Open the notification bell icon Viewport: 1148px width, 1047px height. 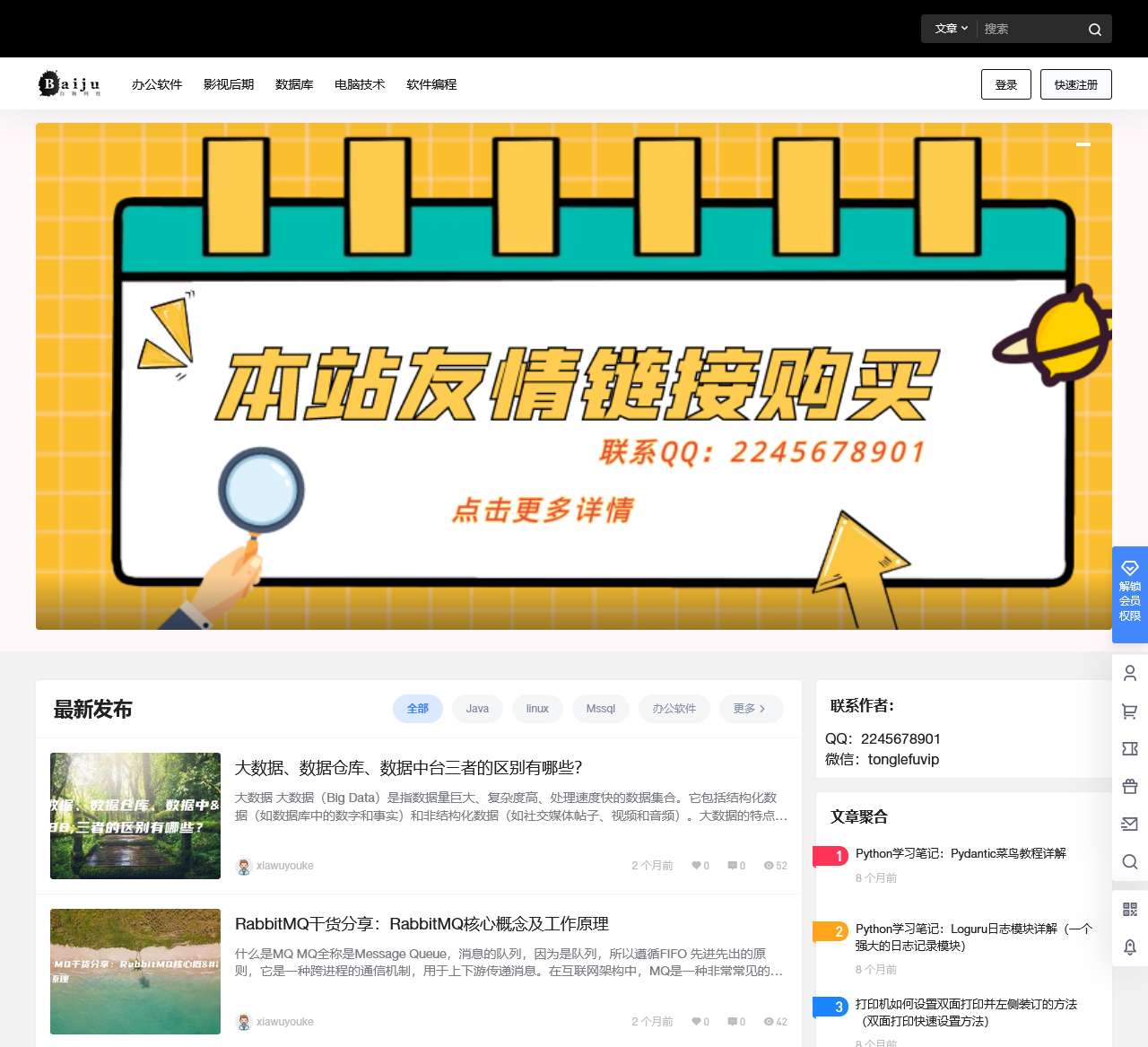1129,947
